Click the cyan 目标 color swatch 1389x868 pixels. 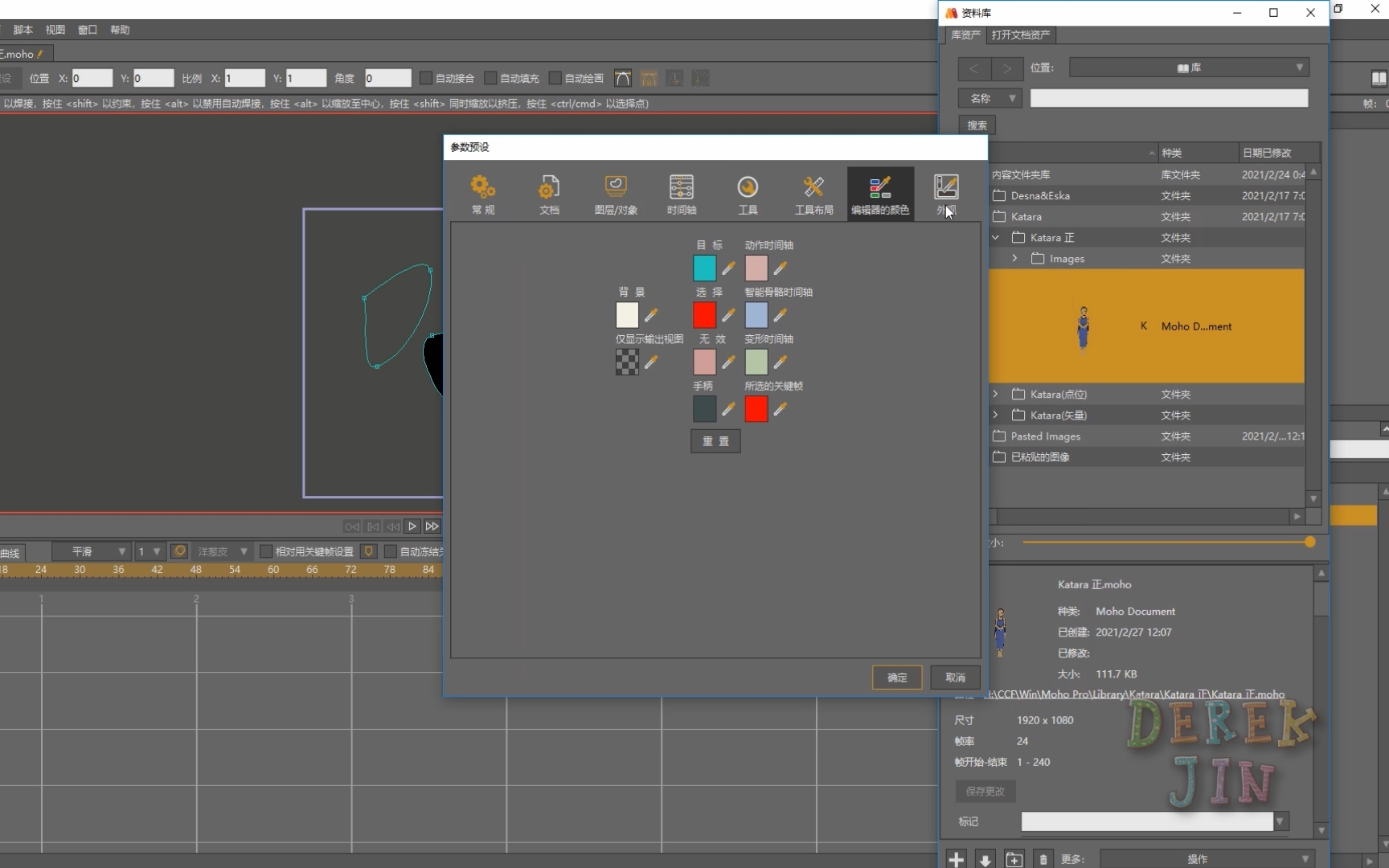tap(704, 268)
